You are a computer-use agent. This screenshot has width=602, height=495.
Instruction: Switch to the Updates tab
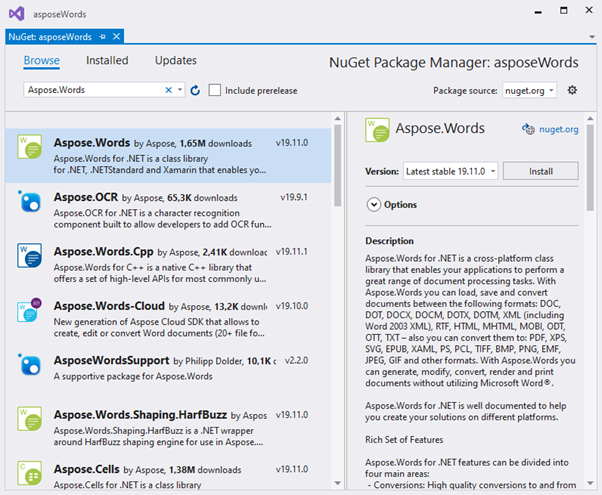176,60
